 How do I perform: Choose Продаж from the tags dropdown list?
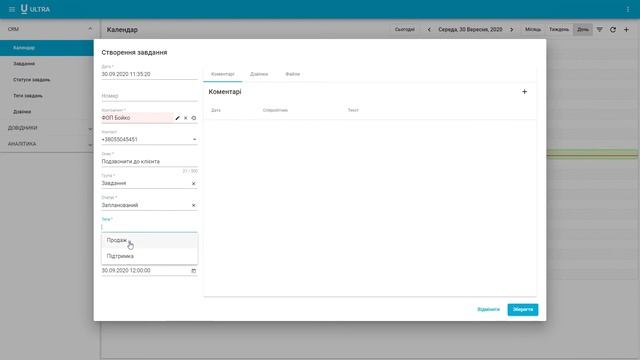tap(149, 240)
